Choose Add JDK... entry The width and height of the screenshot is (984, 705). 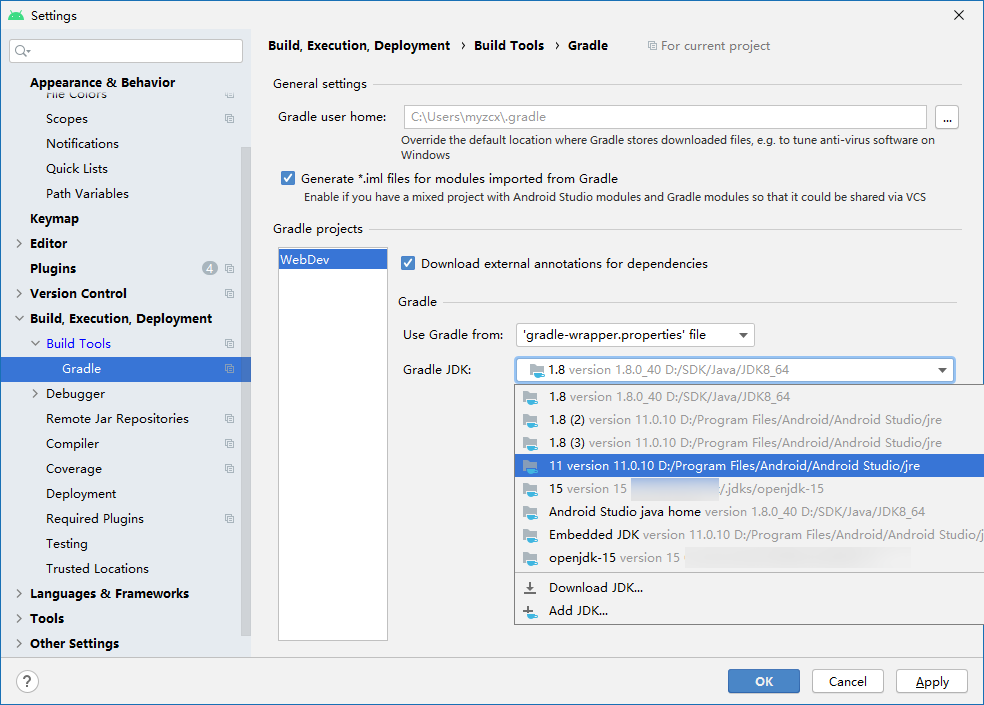(x=749, y=611)
